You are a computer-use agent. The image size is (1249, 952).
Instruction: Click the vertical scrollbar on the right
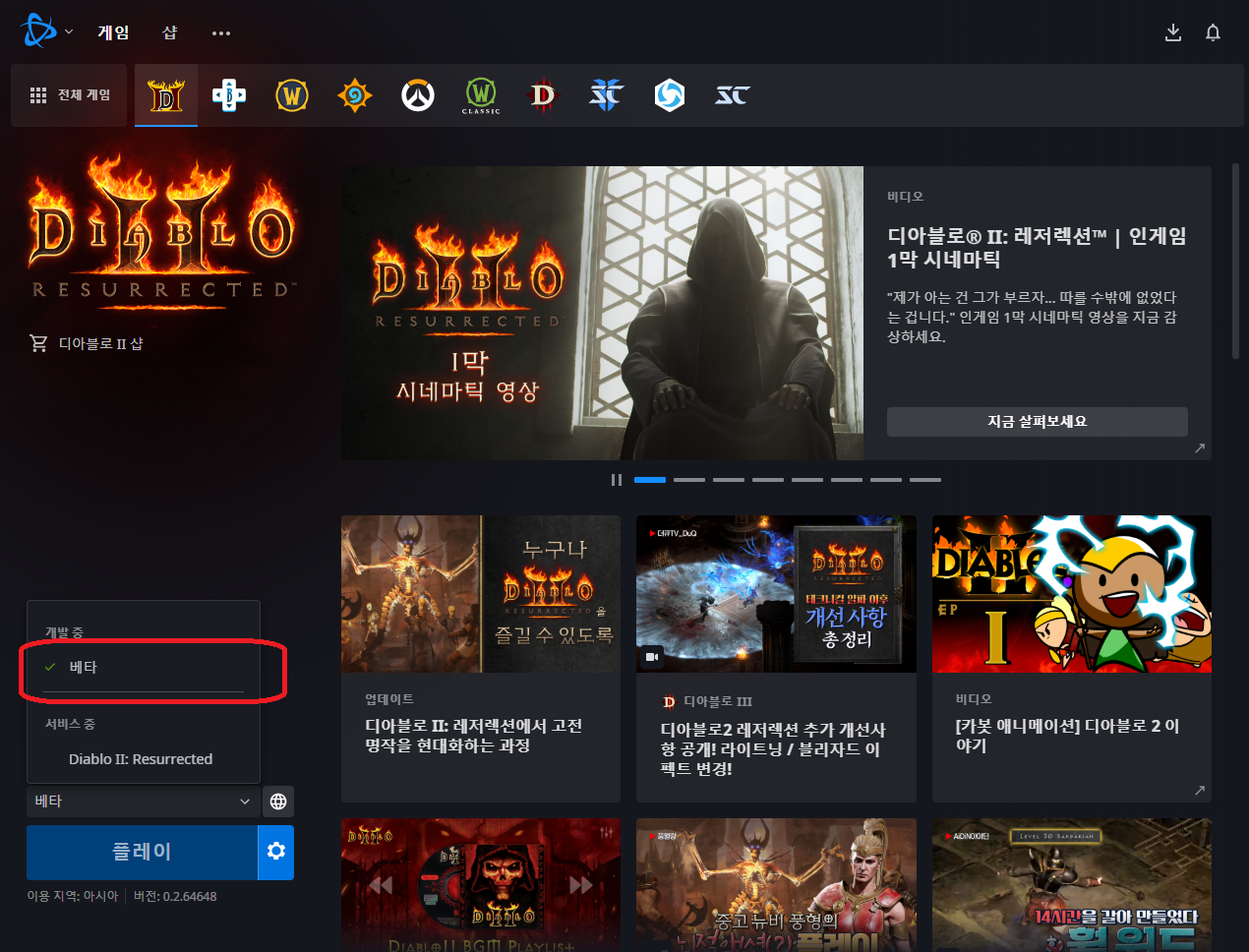[x=1235, y=262]
